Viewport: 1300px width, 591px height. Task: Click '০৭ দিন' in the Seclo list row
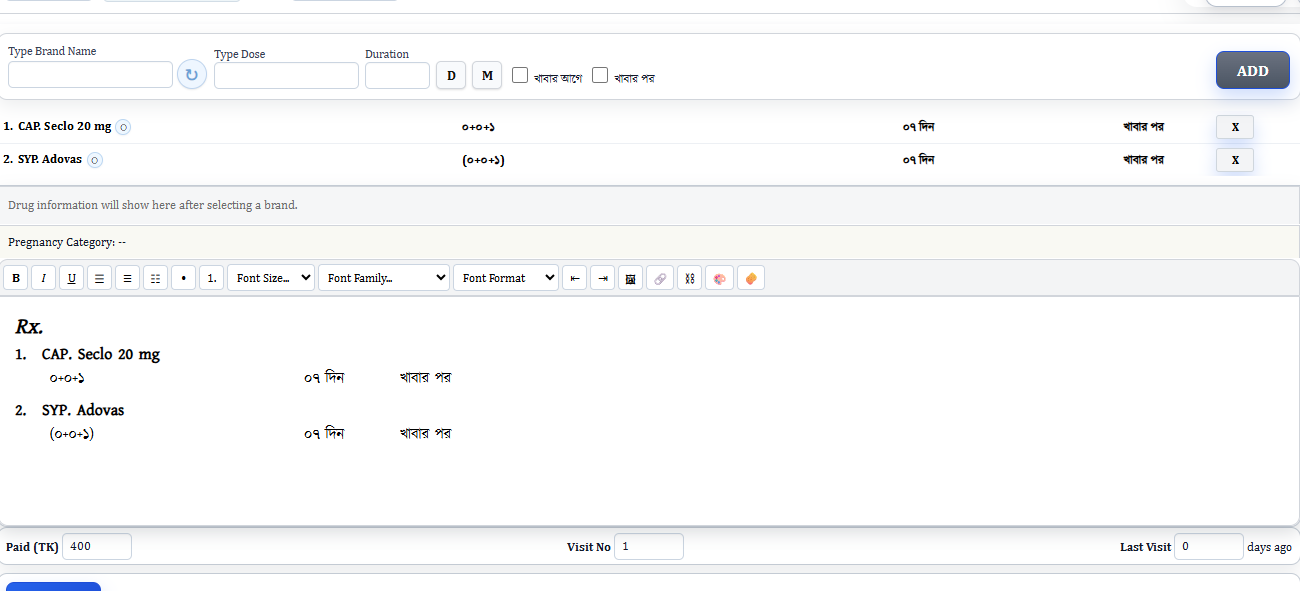click(918, 127)
